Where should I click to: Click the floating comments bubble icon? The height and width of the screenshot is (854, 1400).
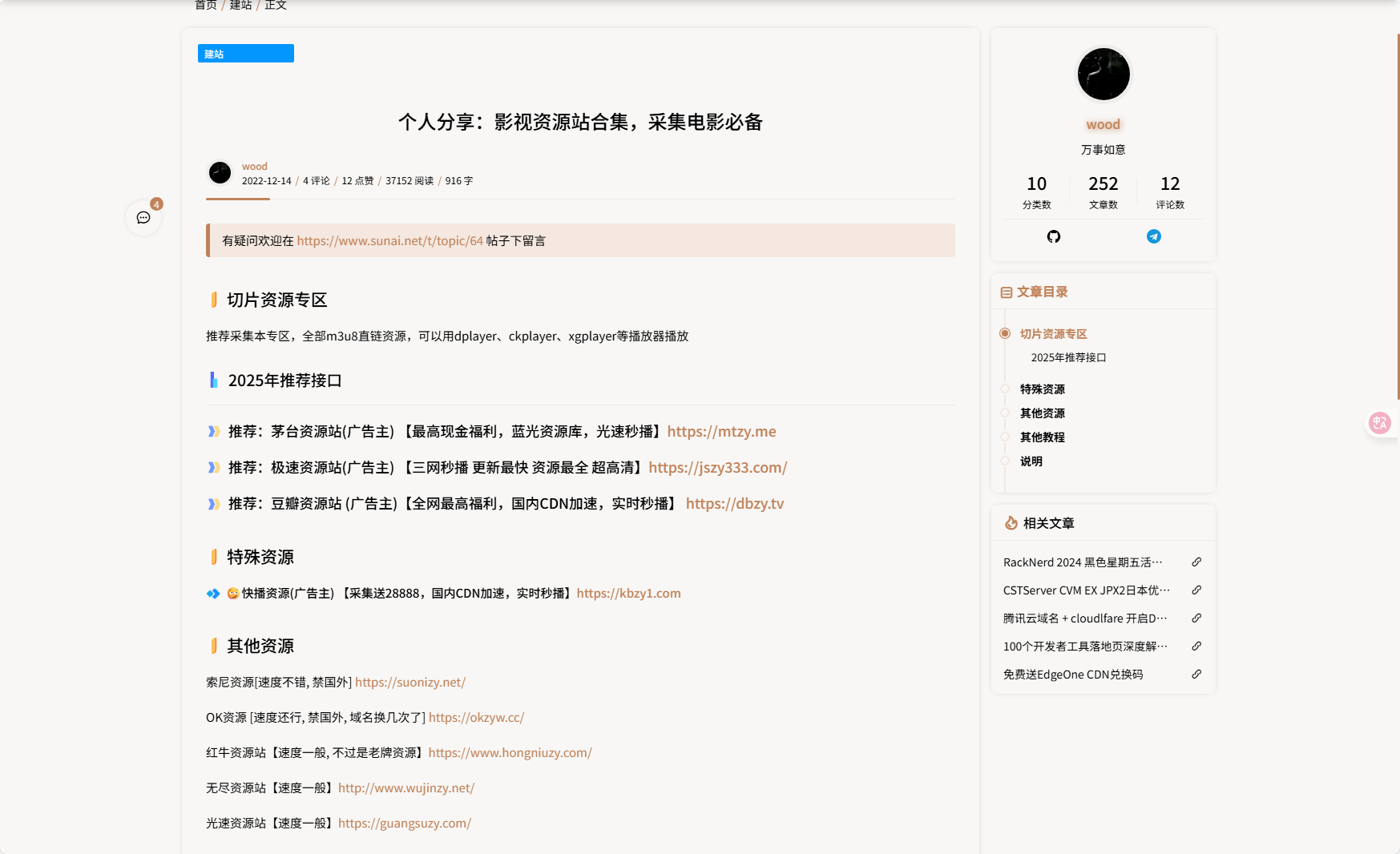(x=143, y=218)
